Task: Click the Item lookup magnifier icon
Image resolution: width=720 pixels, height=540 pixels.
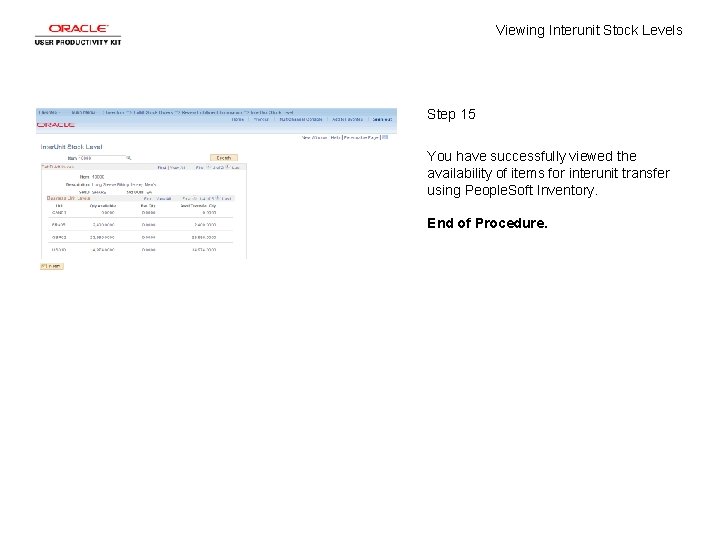Action: click(129, 158)
